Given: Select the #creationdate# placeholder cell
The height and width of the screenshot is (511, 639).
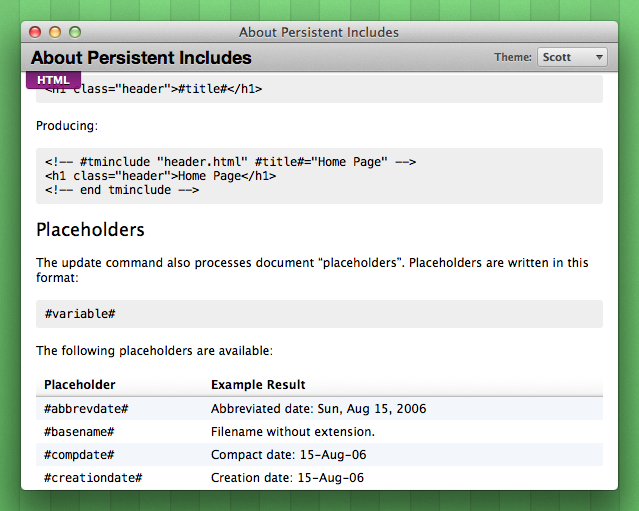Looking at the screenshot, I should click(x=93, y=478).
